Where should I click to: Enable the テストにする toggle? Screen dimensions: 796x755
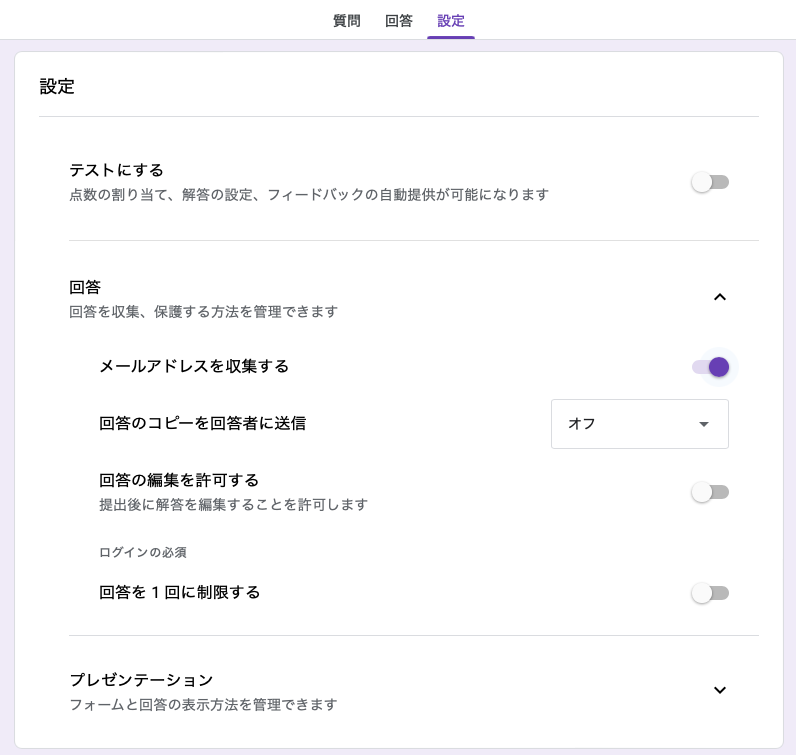710,182
